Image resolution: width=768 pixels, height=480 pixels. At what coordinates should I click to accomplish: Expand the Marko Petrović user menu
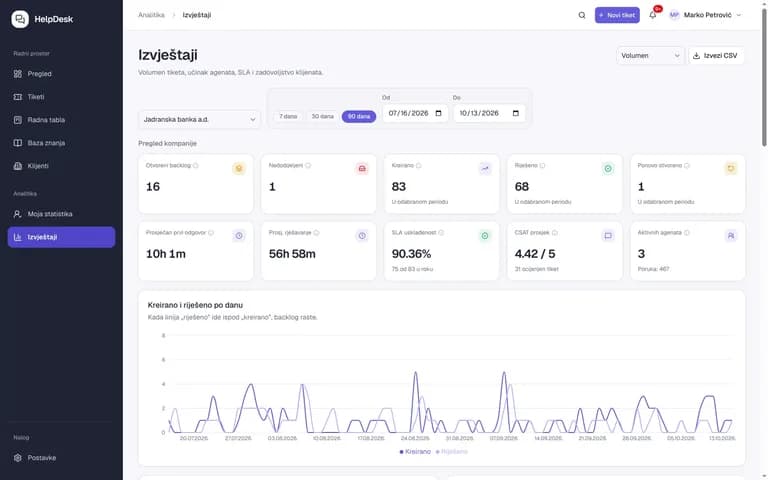click(706, 15)
